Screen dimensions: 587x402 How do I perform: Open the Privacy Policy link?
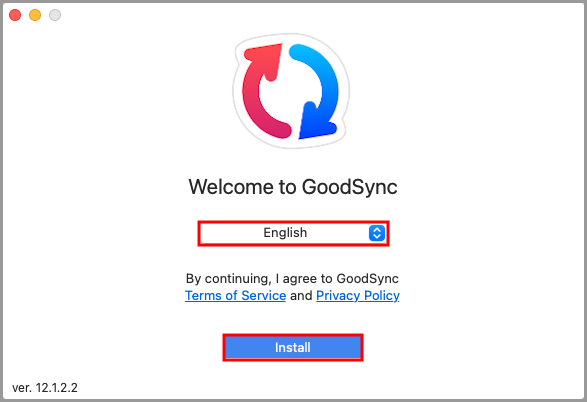click(358, 296)
